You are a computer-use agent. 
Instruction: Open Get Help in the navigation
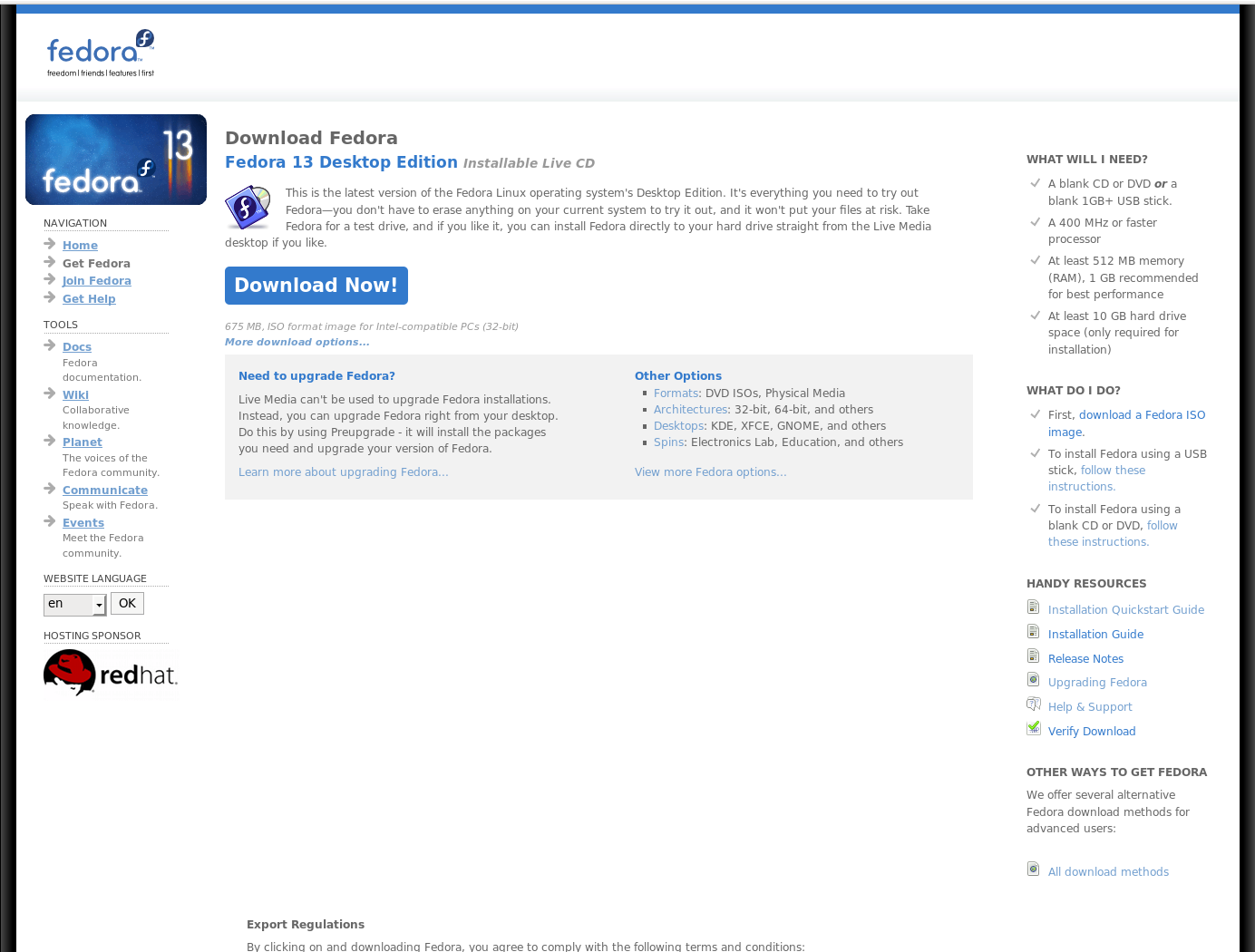pos(89,299)
